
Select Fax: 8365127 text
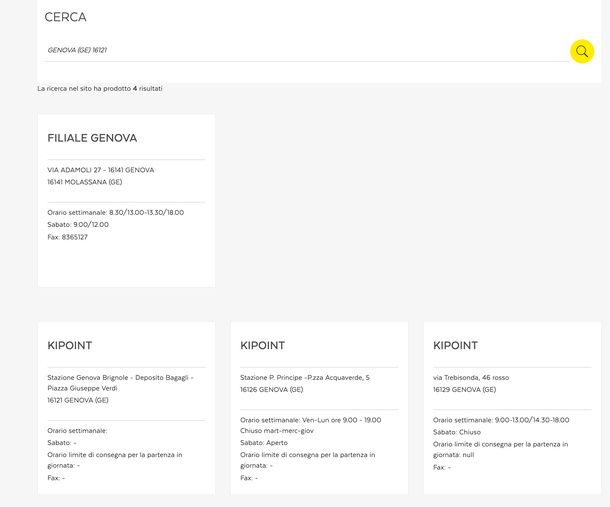pos(68,237)
